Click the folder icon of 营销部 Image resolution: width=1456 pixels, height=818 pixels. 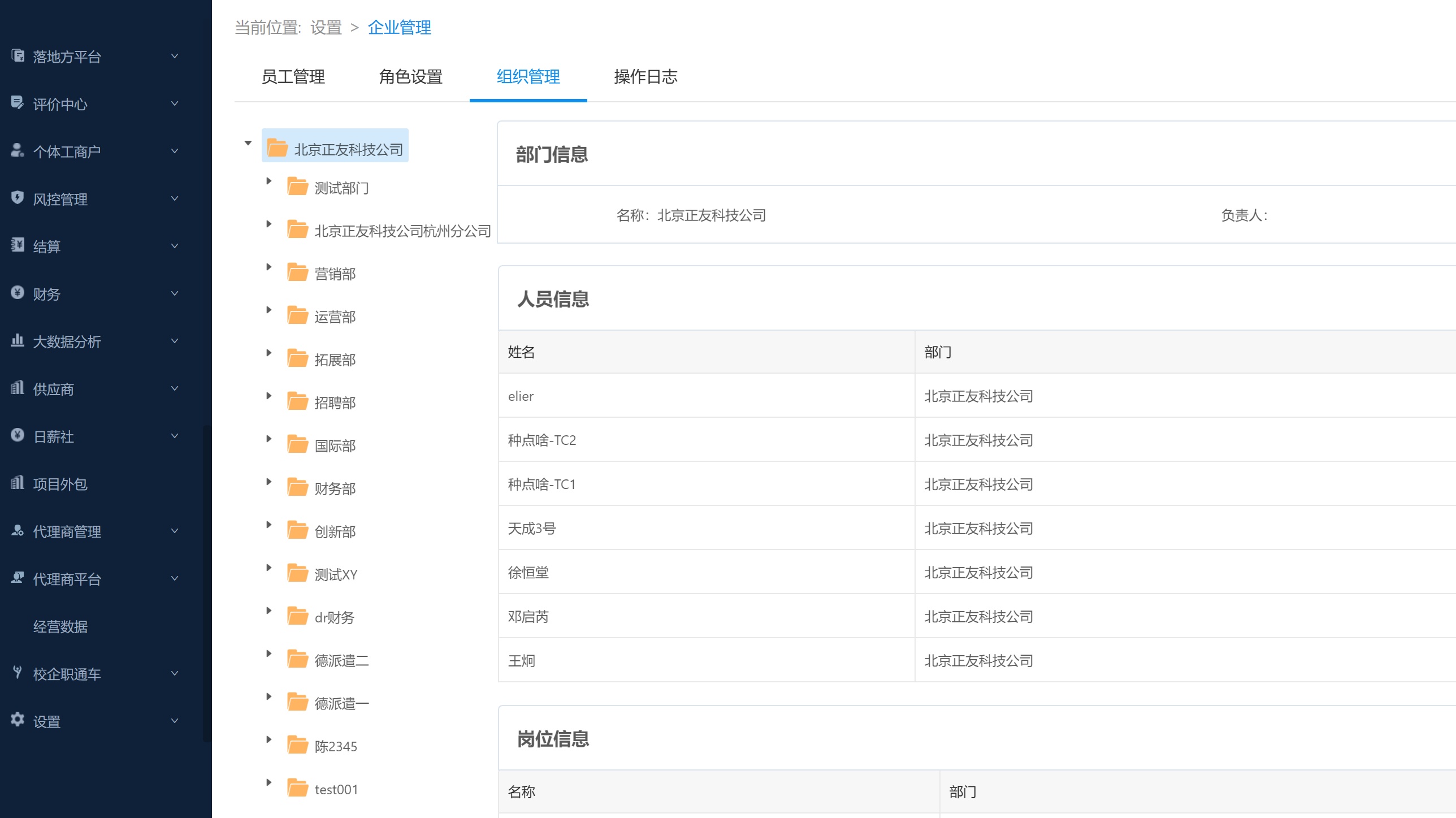coord(297,272)
